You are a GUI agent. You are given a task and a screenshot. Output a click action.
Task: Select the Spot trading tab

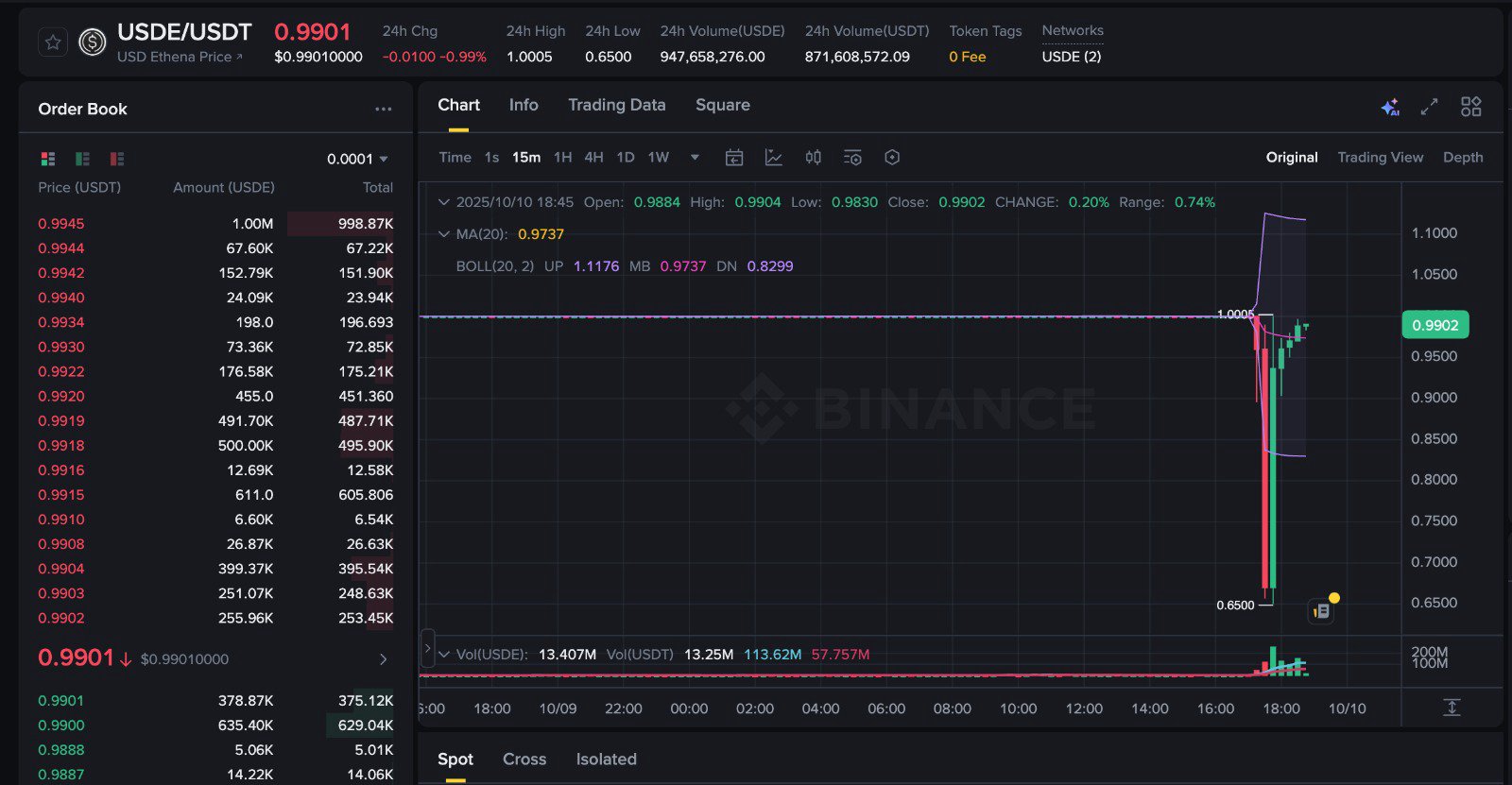click(x=455, y=759)
